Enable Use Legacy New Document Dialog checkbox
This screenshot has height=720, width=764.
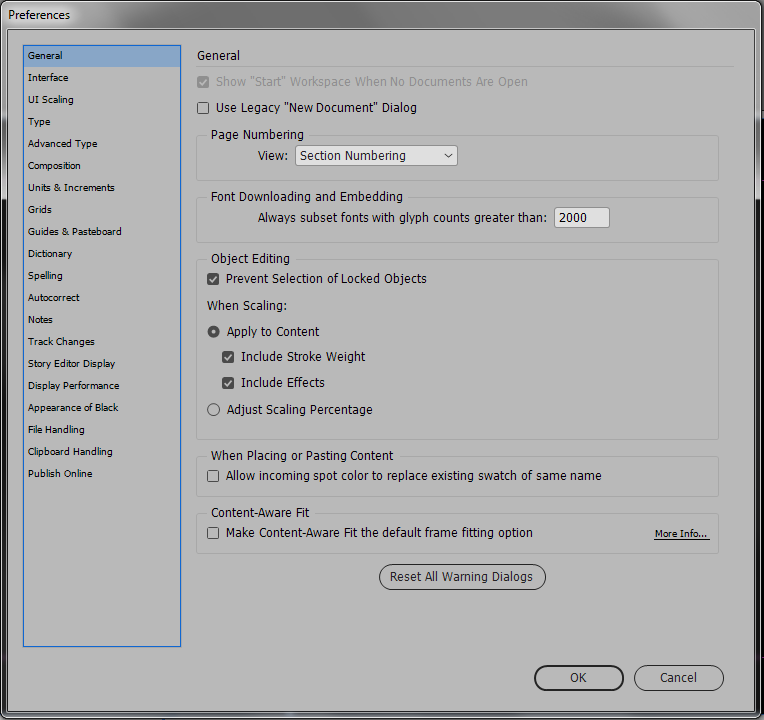[x=203, y=108]
